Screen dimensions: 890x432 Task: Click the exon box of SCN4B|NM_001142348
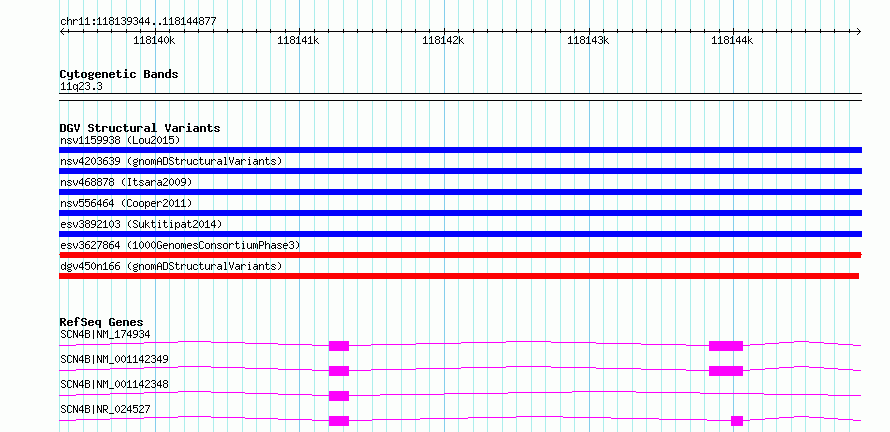click(x=339, y=396)
